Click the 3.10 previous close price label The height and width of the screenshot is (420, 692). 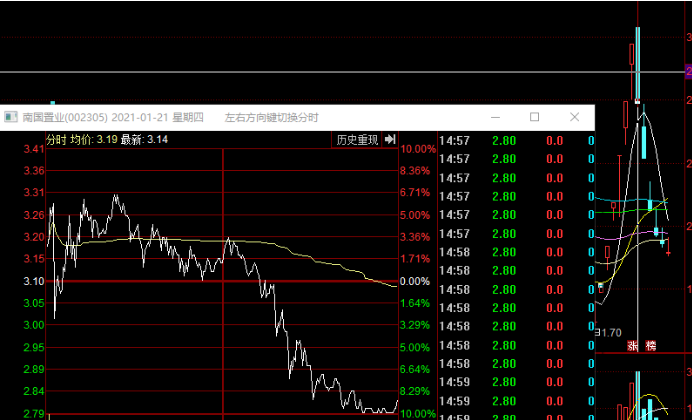point(34,281)
